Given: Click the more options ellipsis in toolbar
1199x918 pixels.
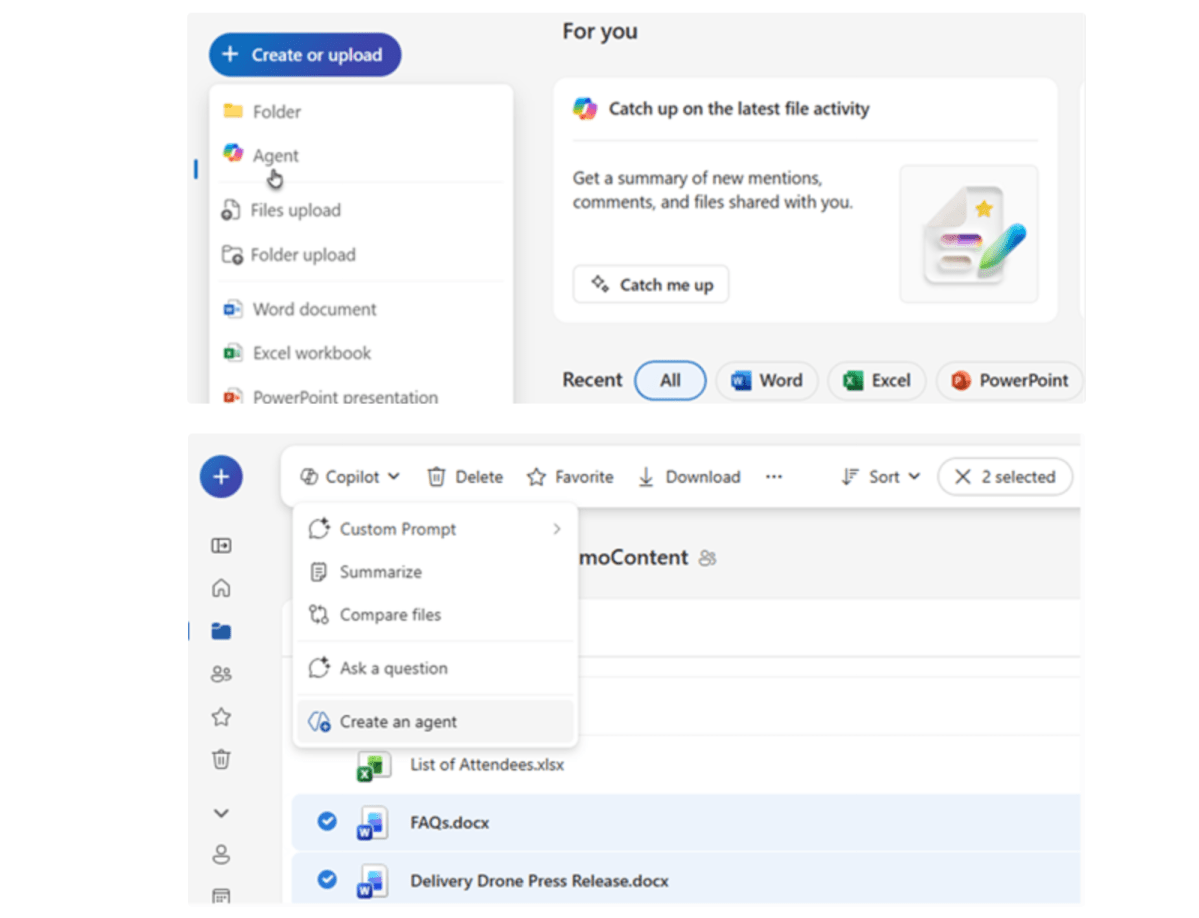Looking at the screenshot, I should pyautogui.click(x=774, y=477).
